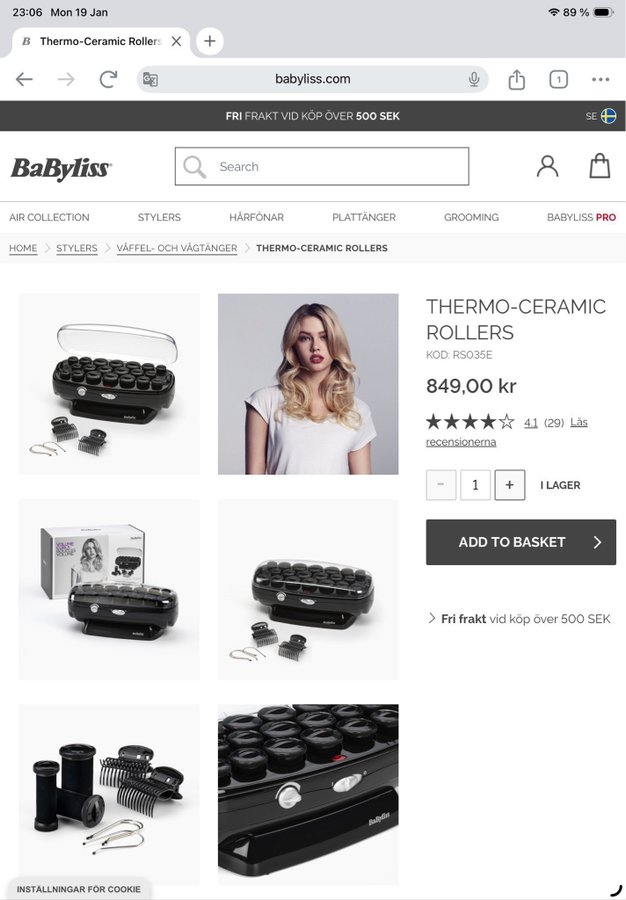
Task: Decrease quantity with the minus button
Action: (441, 485)
